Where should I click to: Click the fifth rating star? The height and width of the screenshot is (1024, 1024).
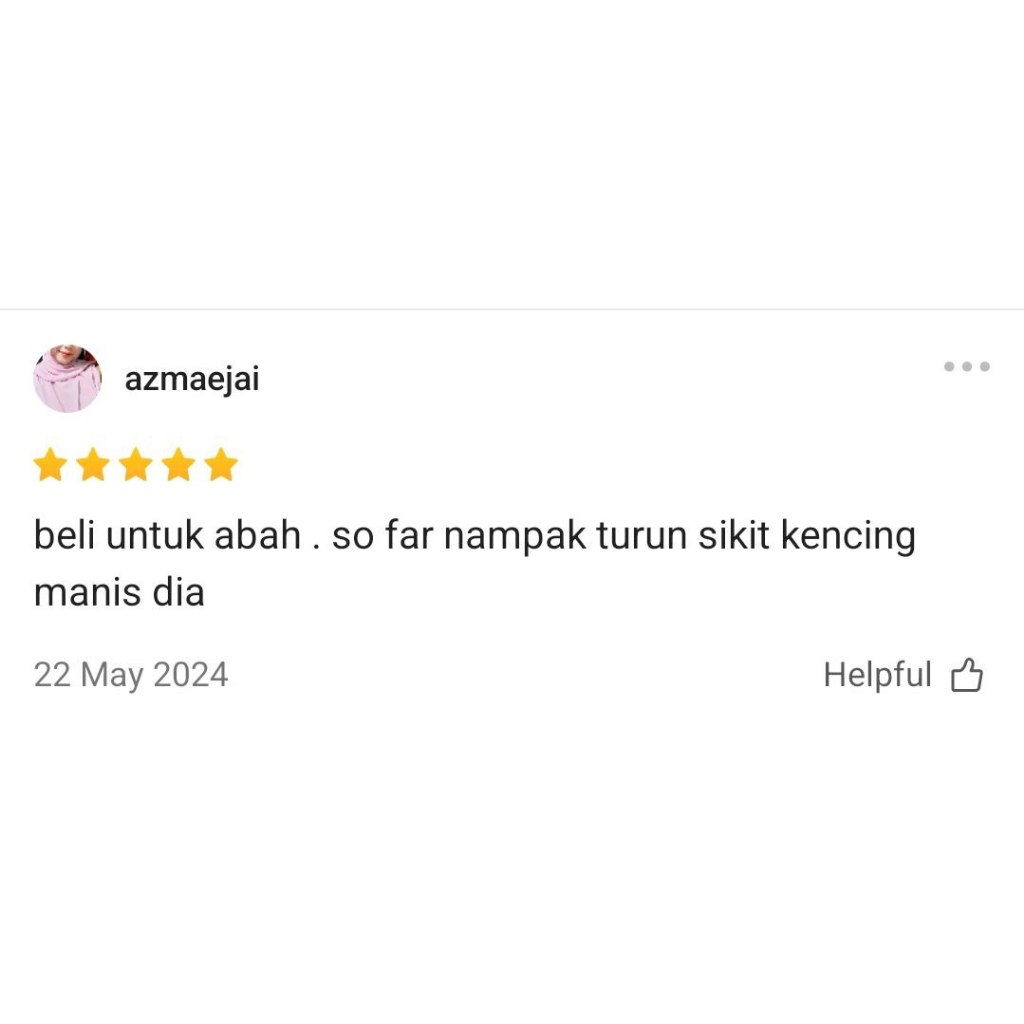pyautogui.click(x=221, y=464)
